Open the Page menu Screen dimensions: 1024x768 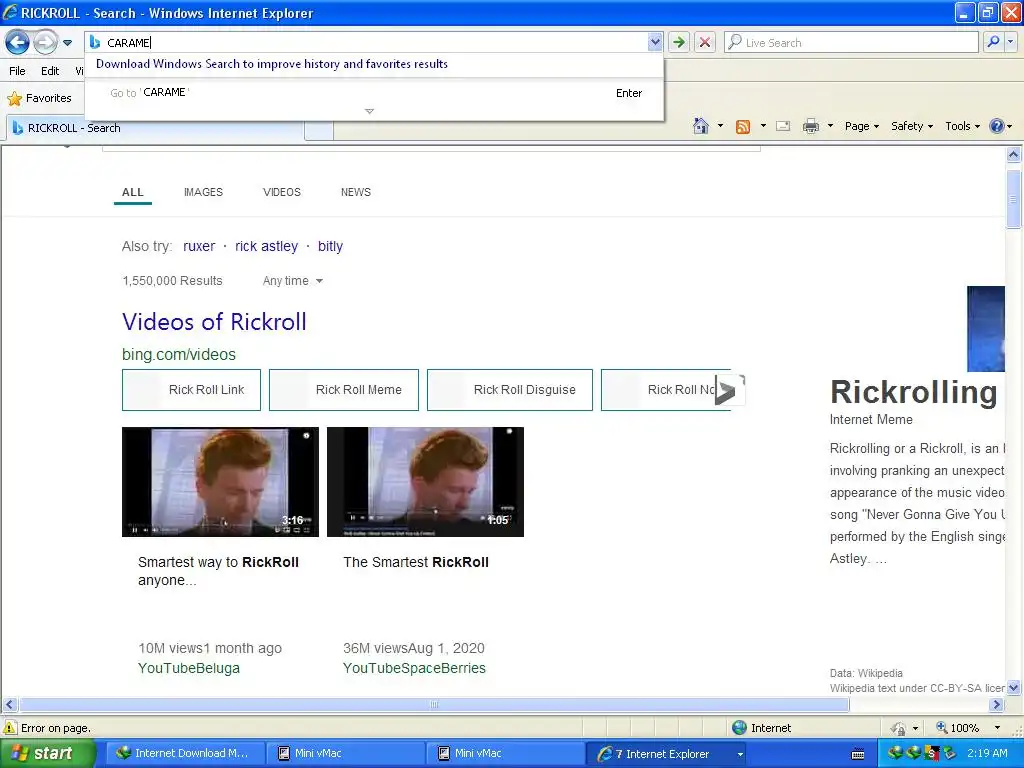861,126
